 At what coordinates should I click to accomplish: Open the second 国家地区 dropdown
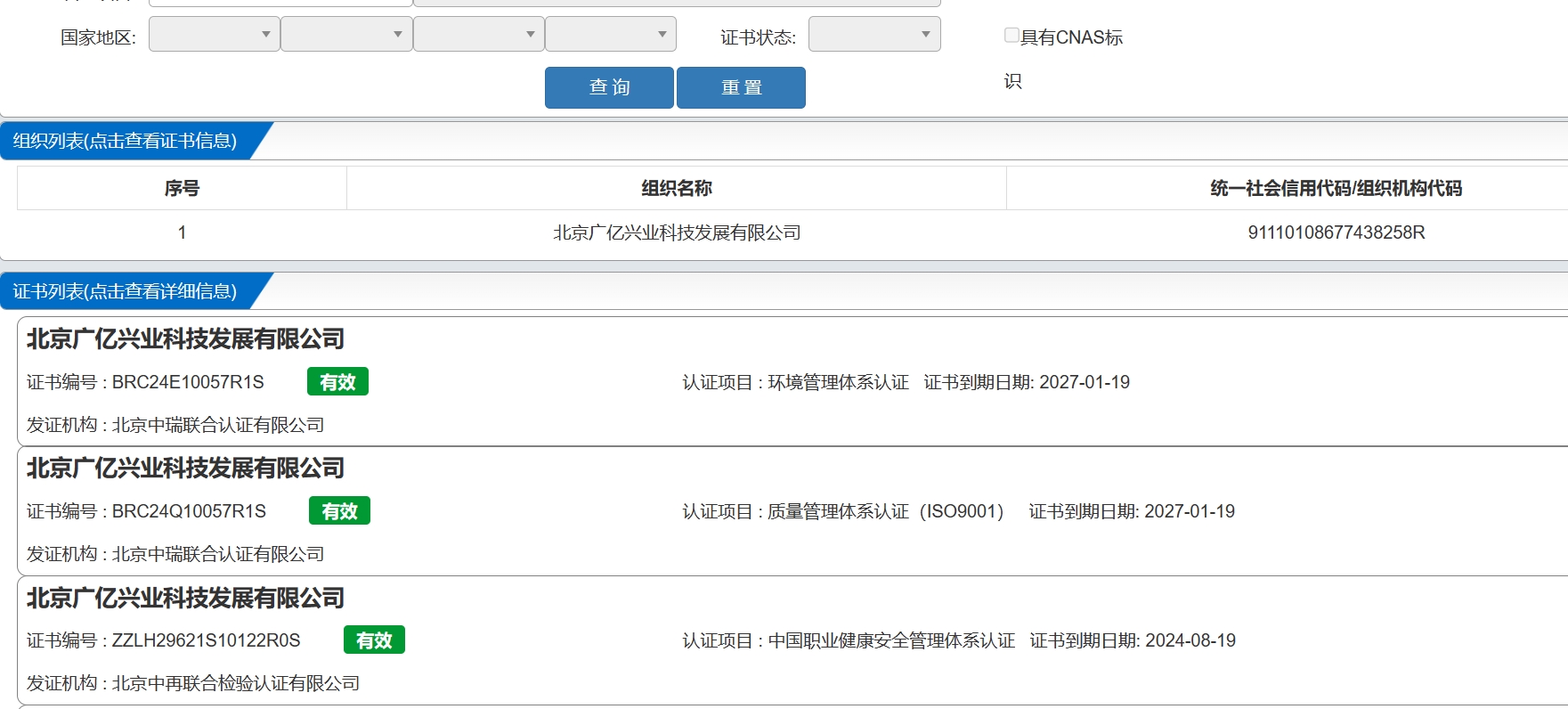click(x=346, y=35)
